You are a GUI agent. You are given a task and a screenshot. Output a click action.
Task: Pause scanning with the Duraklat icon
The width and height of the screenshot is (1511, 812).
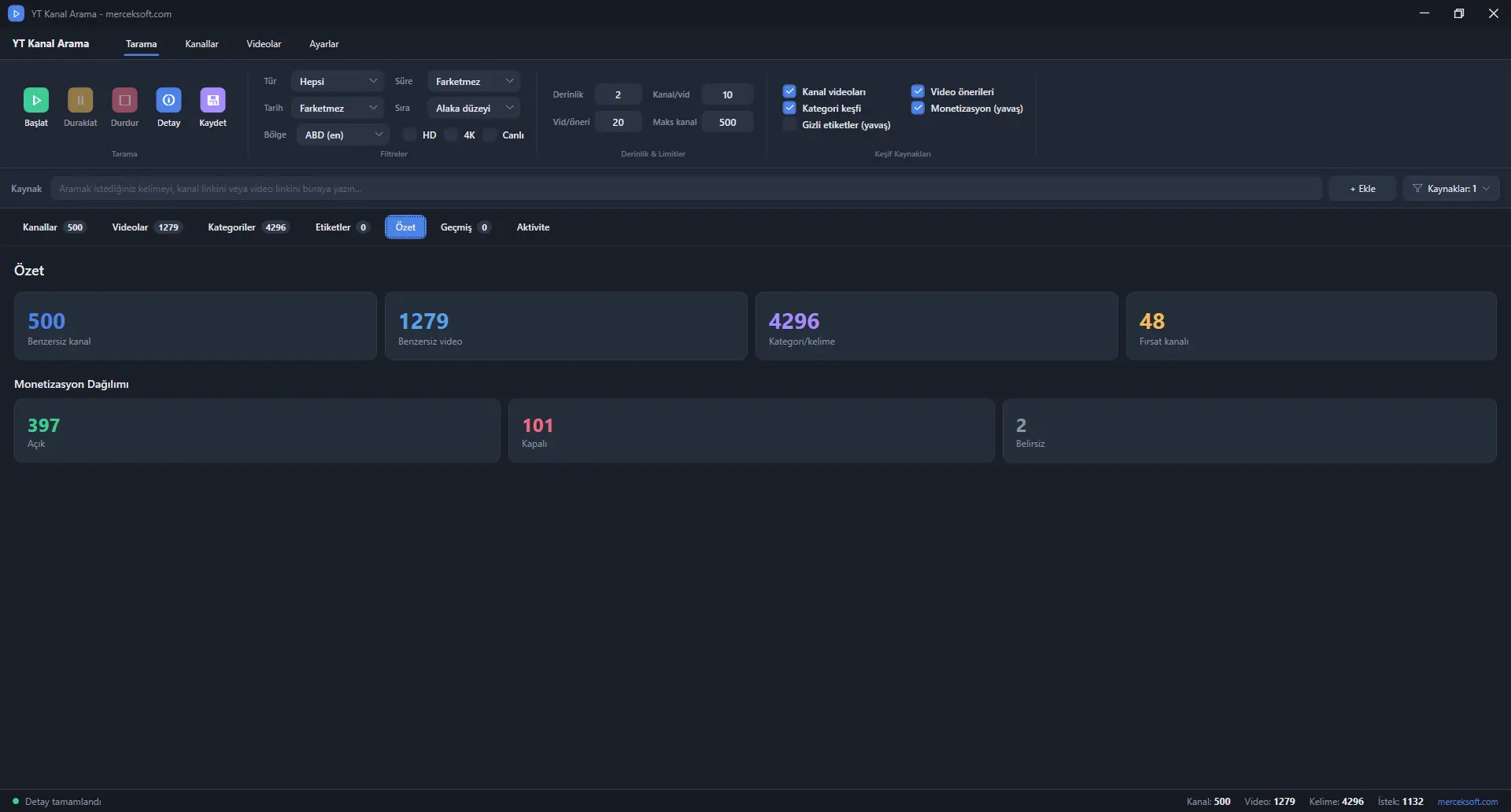click(x=80, y=100)
